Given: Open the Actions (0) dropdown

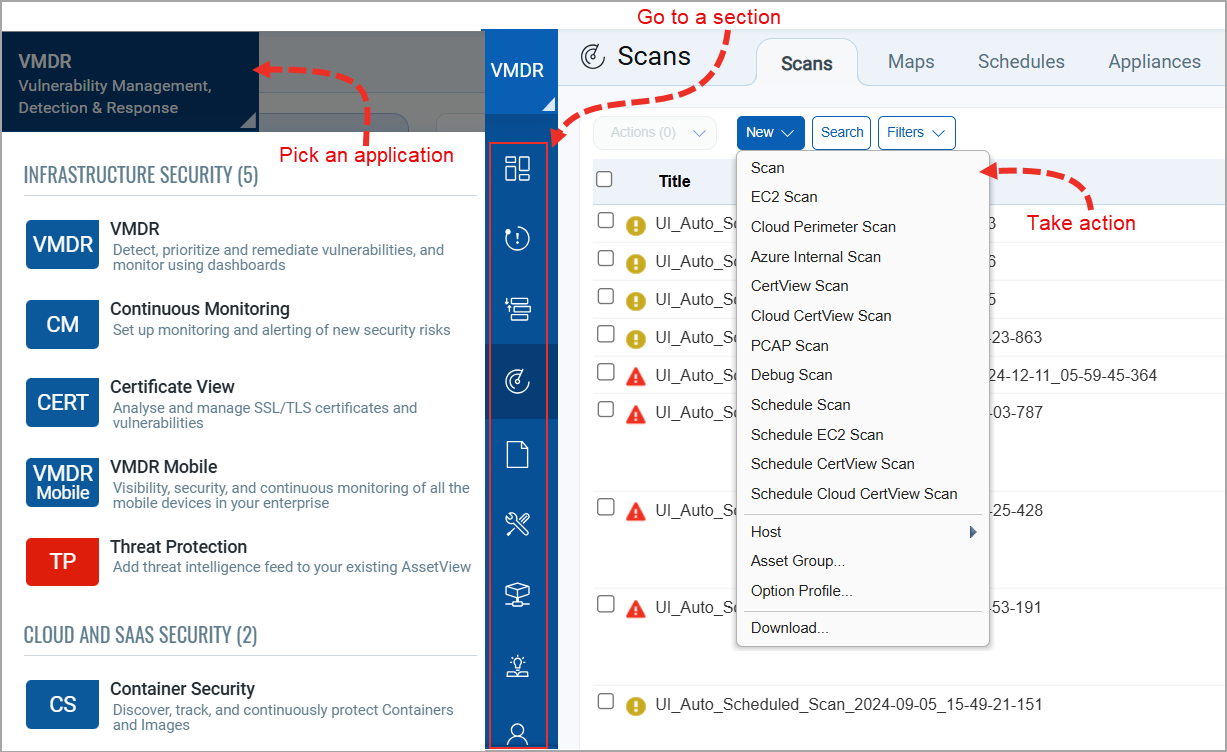Looking at the screenshot, I should pos(655,133).
